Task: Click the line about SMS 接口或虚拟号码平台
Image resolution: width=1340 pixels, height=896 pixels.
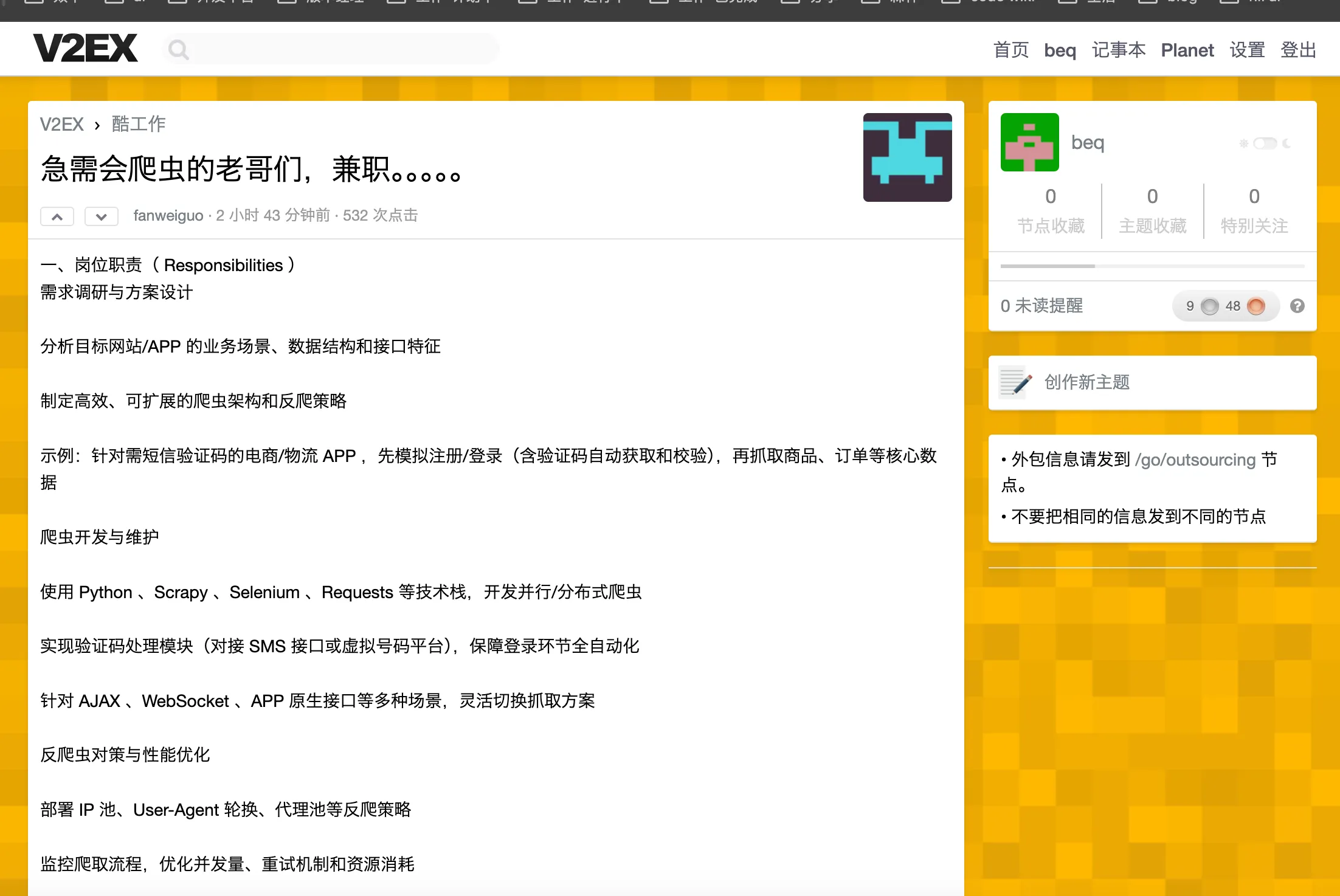Action: tap(340, 646)
